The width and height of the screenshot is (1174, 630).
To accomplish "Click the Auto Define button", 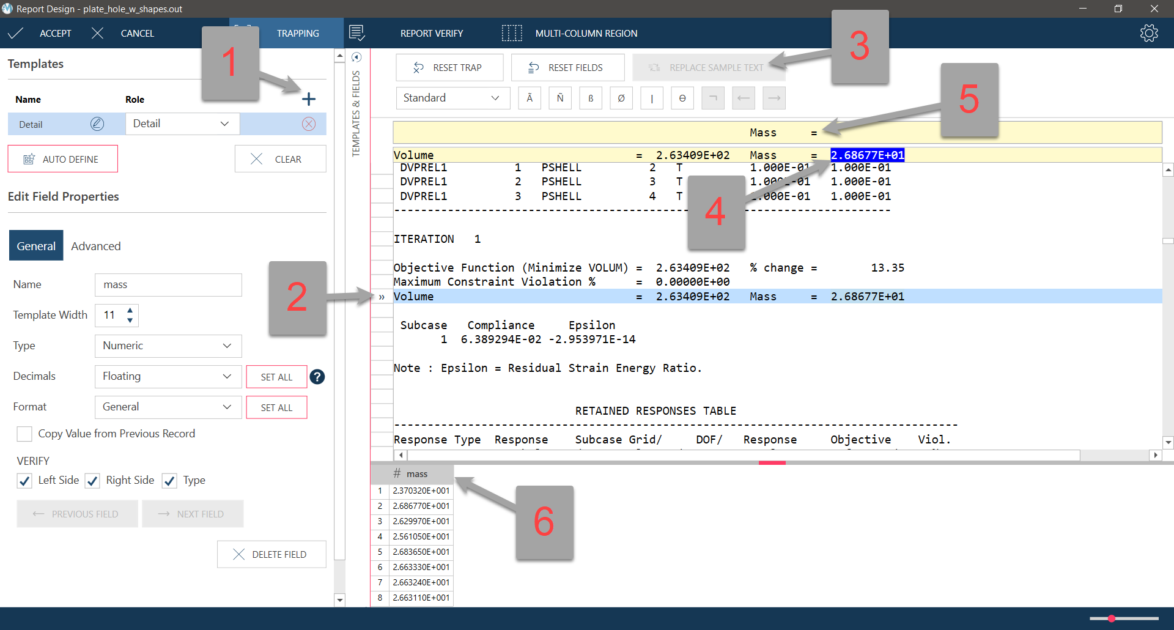I will pyautogui.click(x=62, y=159).
